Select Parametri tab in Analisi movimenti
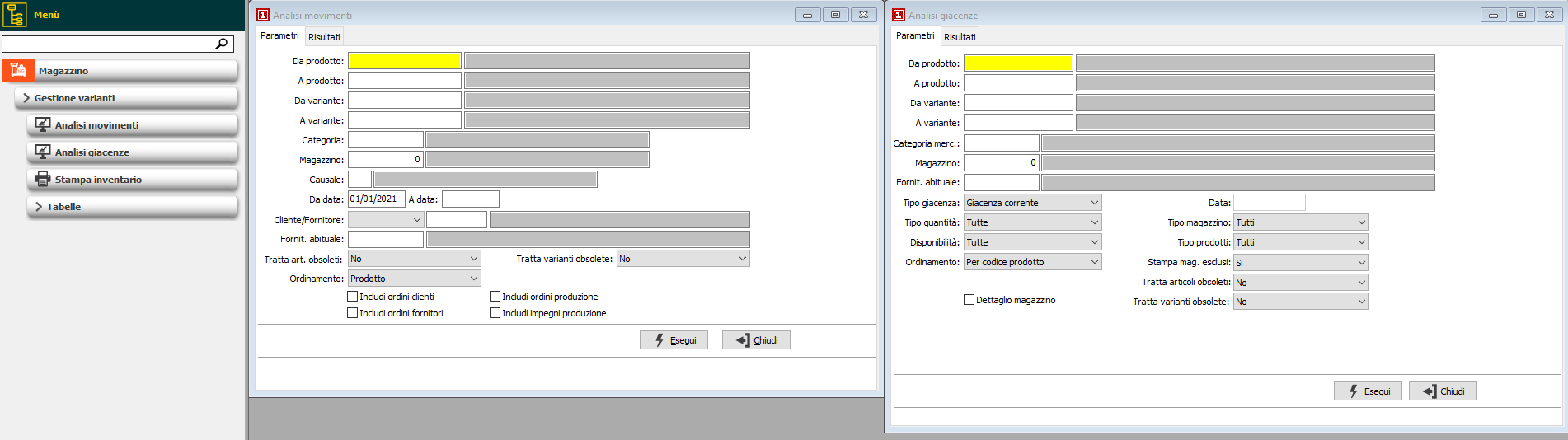The height and width of the screenshot is (440, 1568). pos(279,35)
